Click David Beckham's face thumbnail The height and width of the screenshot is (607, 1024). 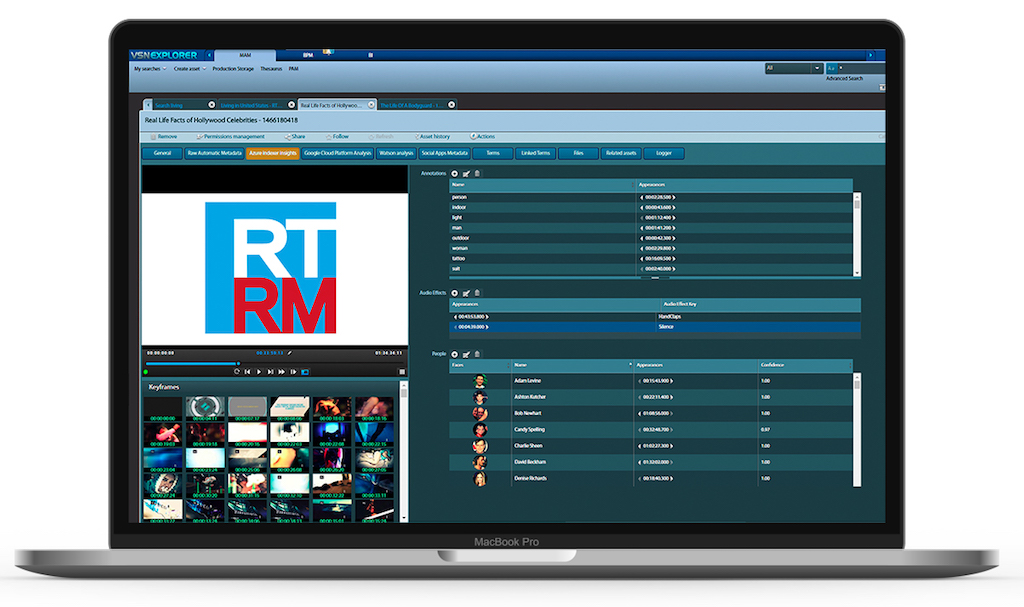click(x=480, y=463)
